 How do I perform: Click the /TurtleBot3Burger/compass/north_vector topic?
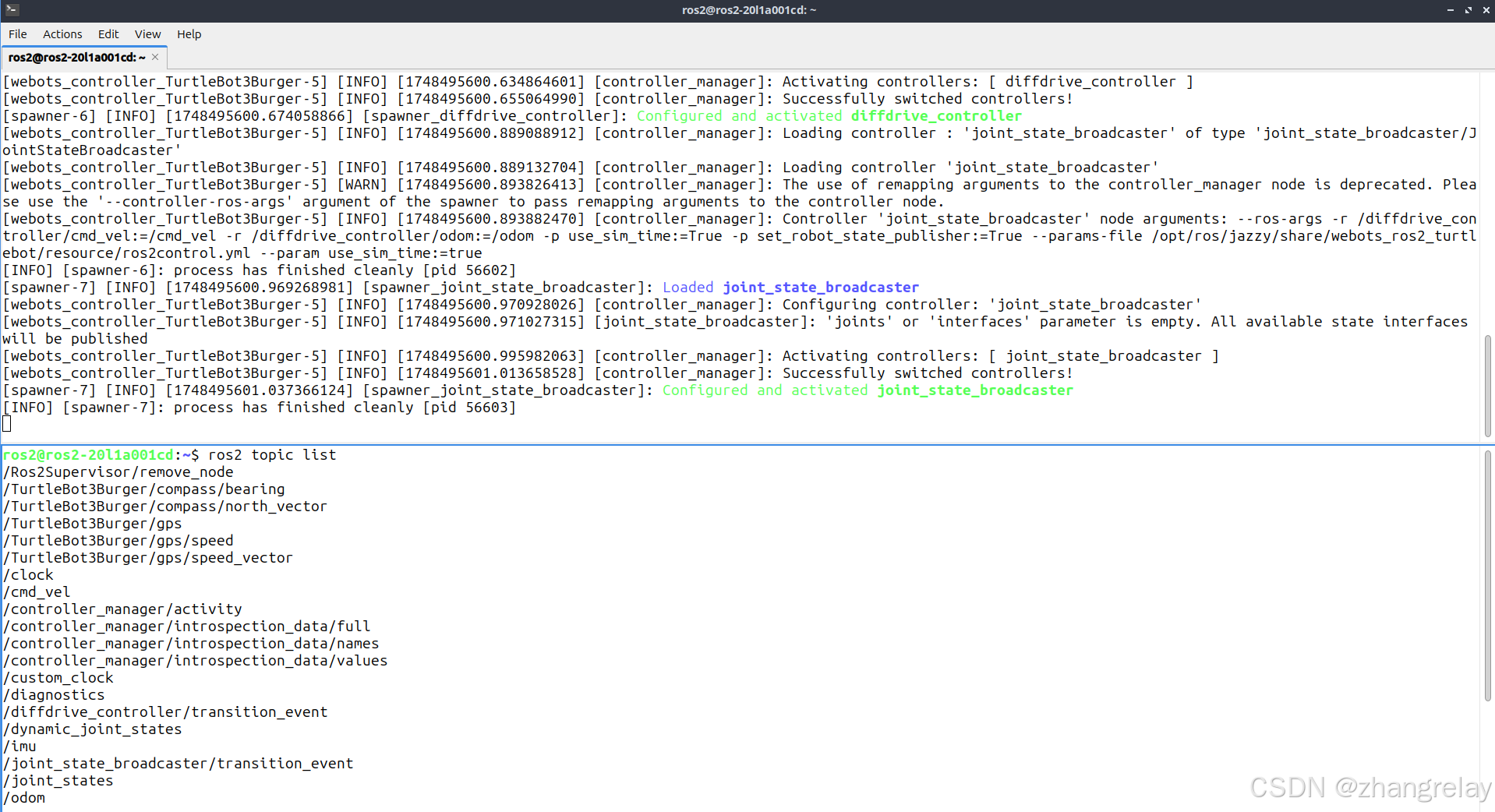click(165, 507)
